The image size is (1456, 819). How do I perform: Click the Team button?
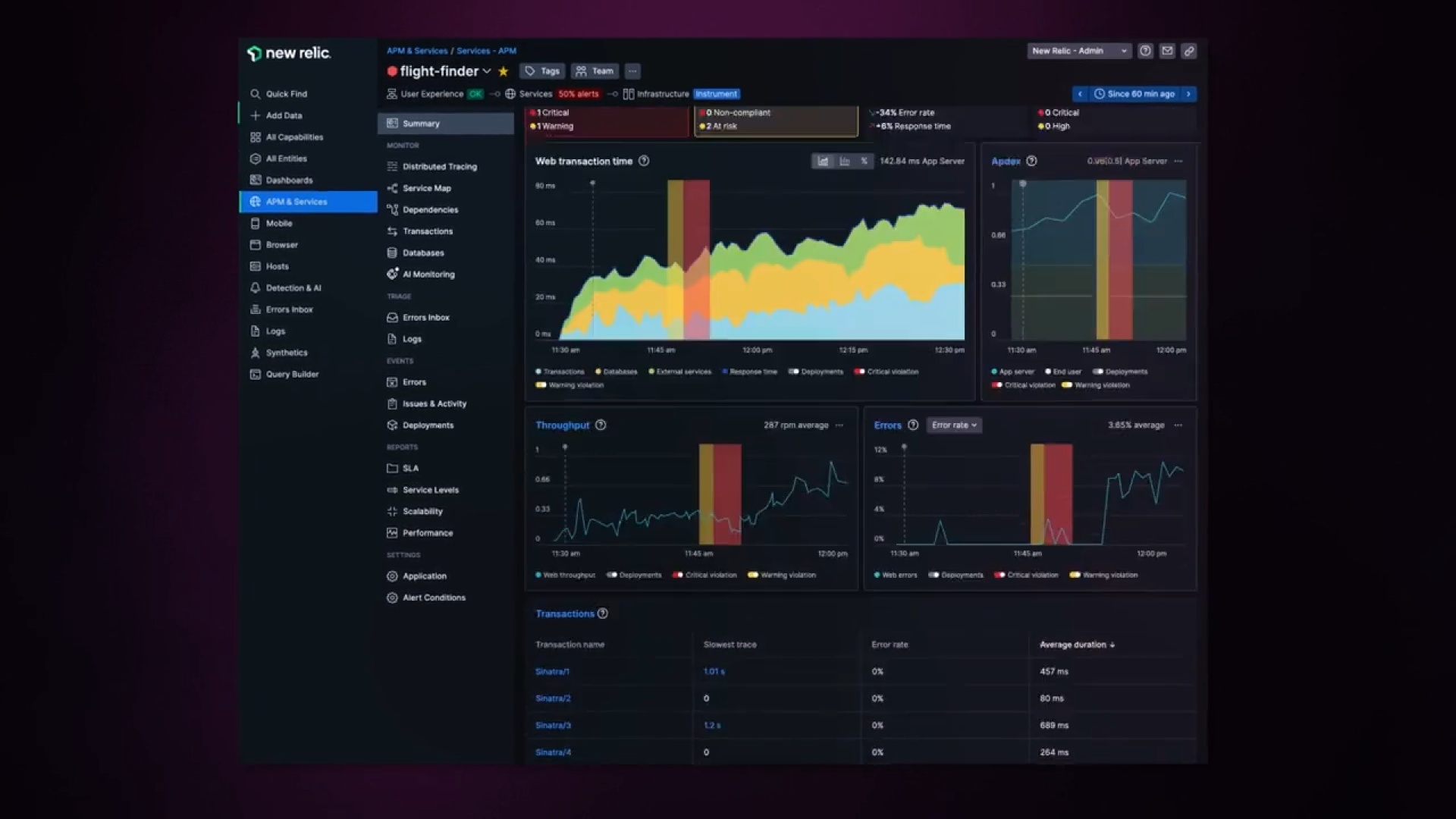(x=595, y=71)
